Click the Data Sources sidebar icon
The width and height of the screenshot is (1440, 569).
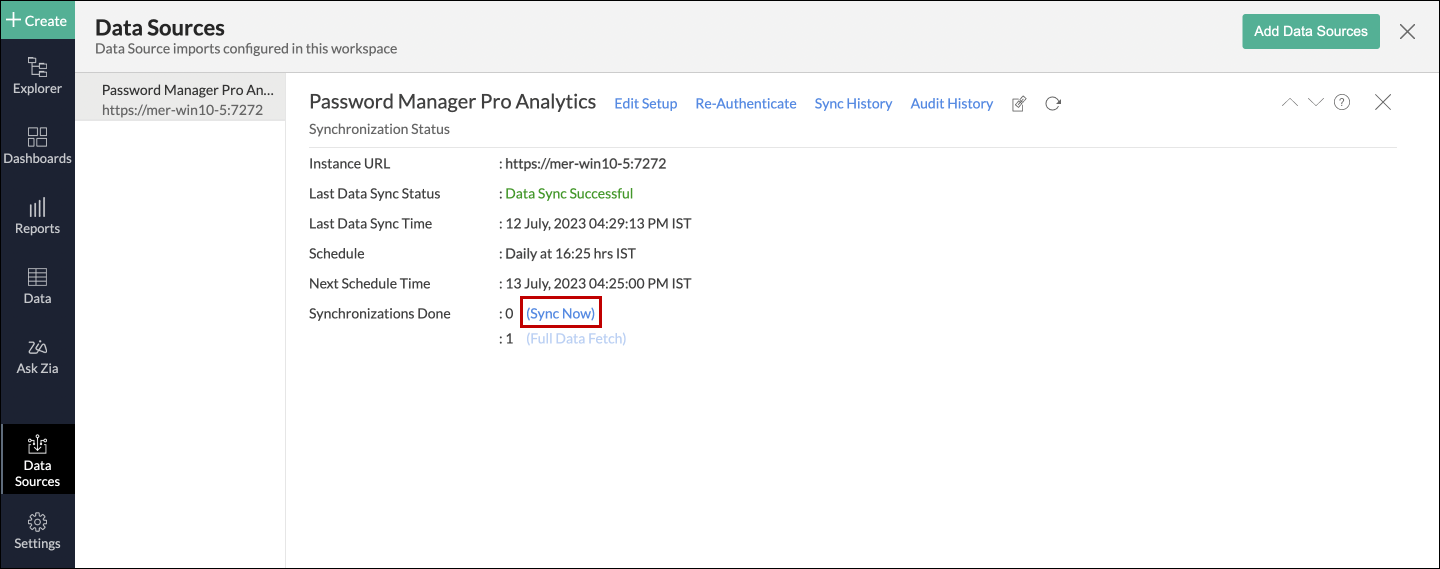(37, 460)
